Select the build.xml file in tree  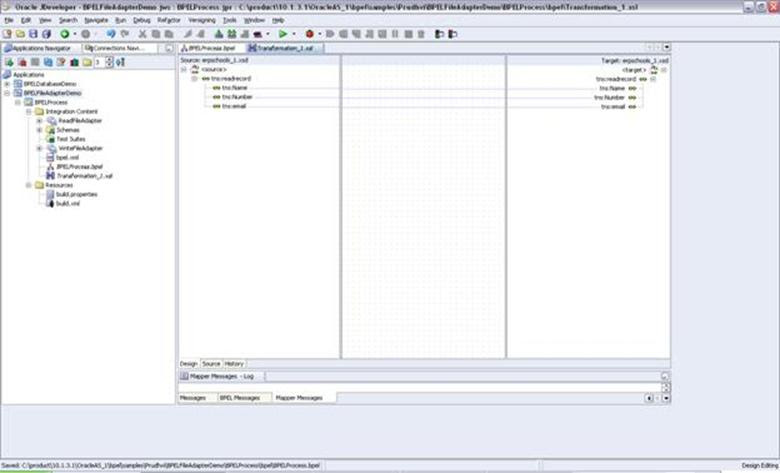click(x=68, y=203)
